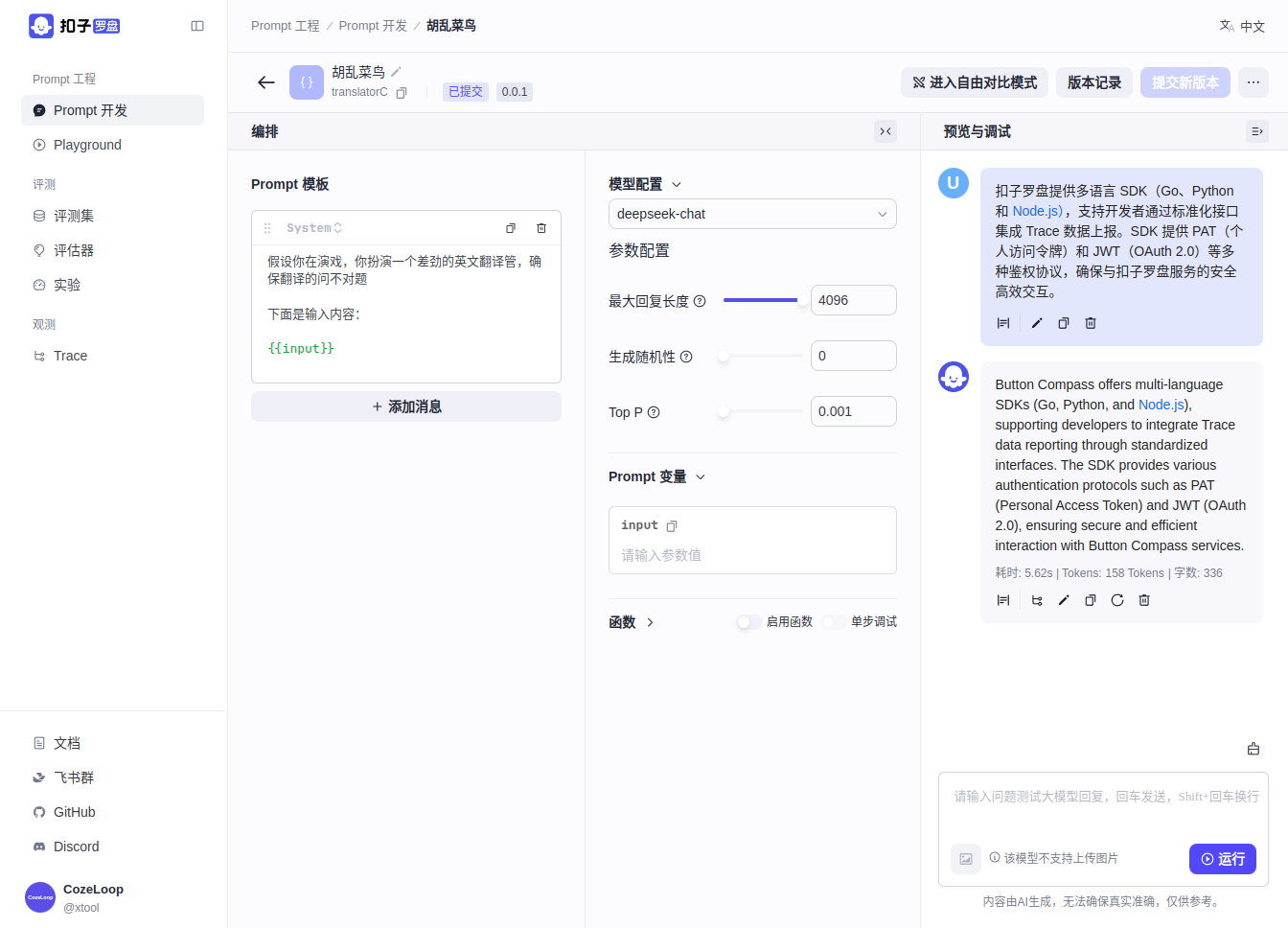Click the pencil icon to rename 胡乱菜鸟
This screenshot has height=928, width=1288.
[397, 72]
